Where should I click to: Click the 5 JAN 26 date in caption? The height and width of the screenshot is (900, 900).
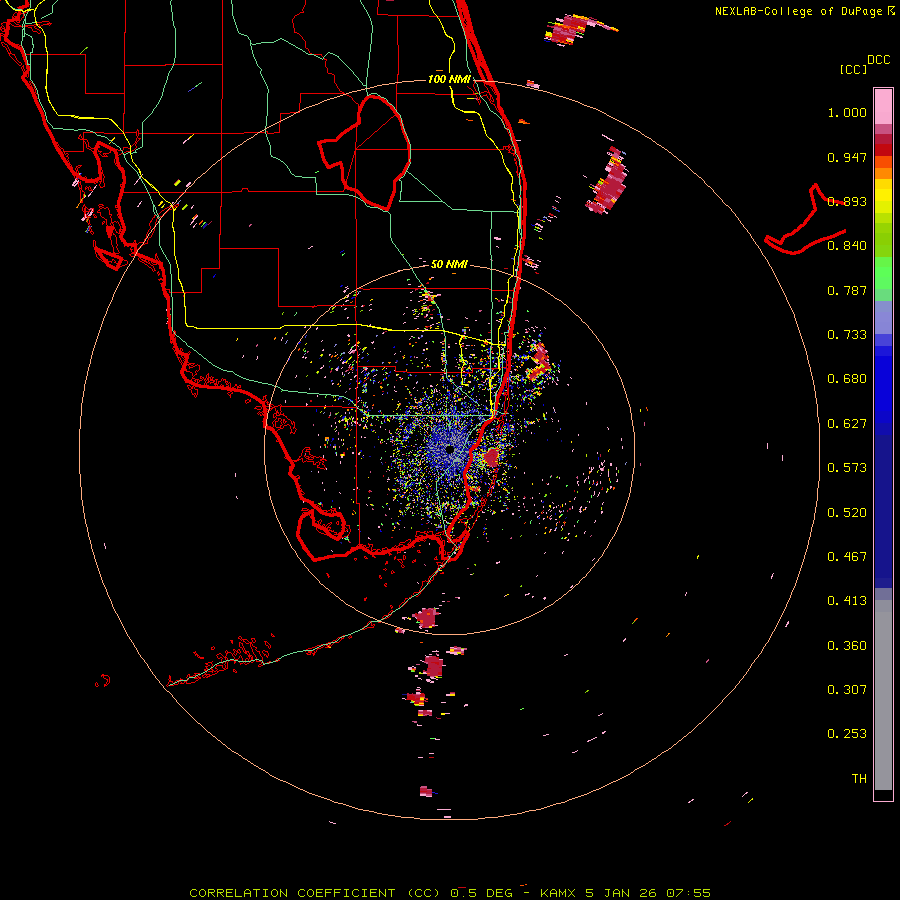622,893
